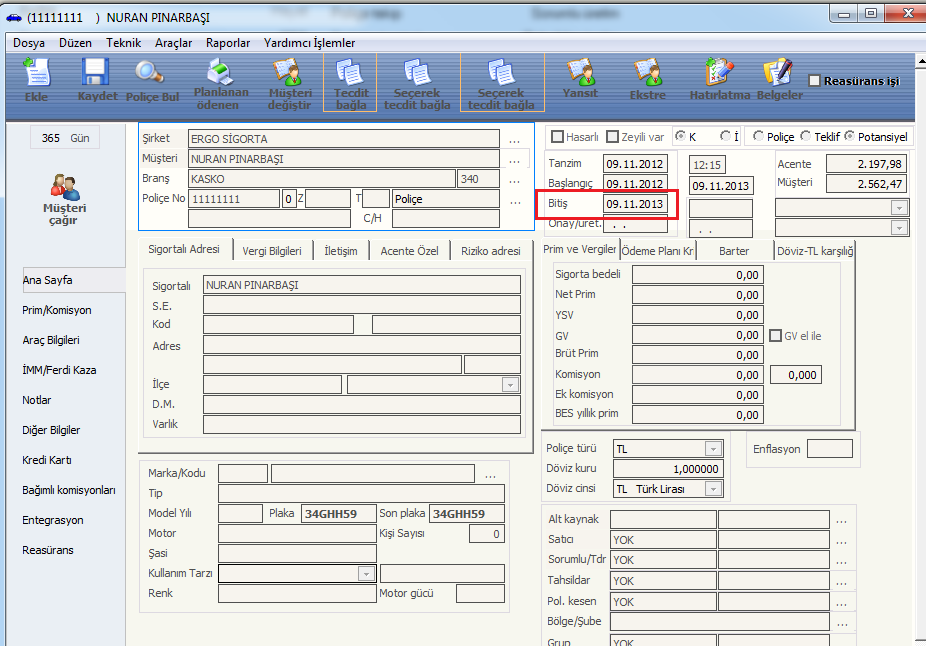Click the ellipsis button beside Şirket
Screen dimensions: 926x646
pos(514,139)
